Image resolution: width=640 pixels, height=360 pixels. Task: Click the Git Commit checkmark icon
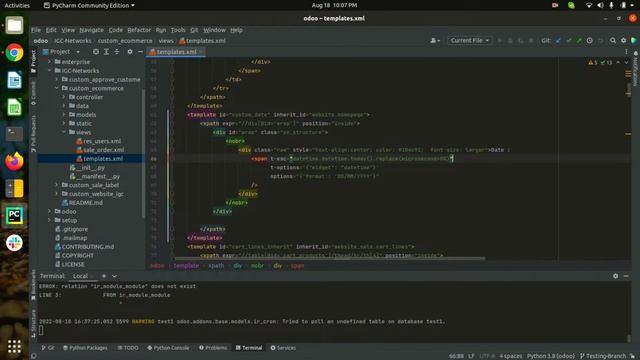click(569, 40)
